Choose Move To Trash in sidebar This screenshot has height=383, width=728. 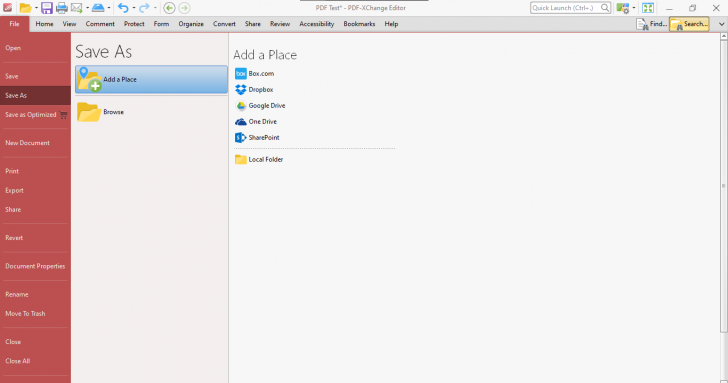tap(35, 313)
